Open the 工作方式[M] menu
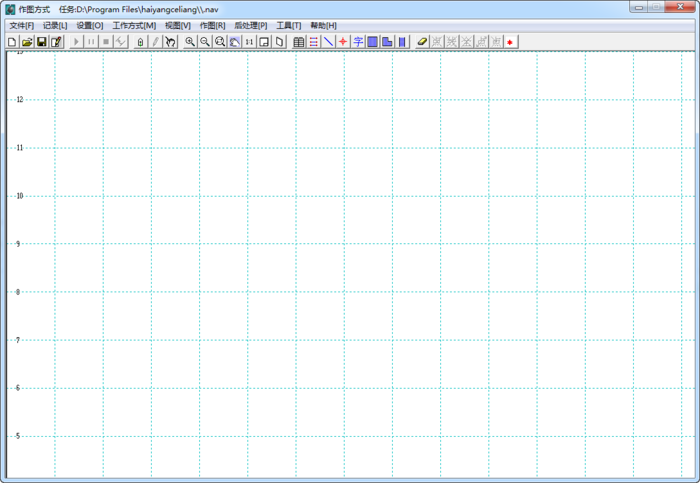Image resolution: width=700 pixels, height=483 pixels. [x=134, y=25]
